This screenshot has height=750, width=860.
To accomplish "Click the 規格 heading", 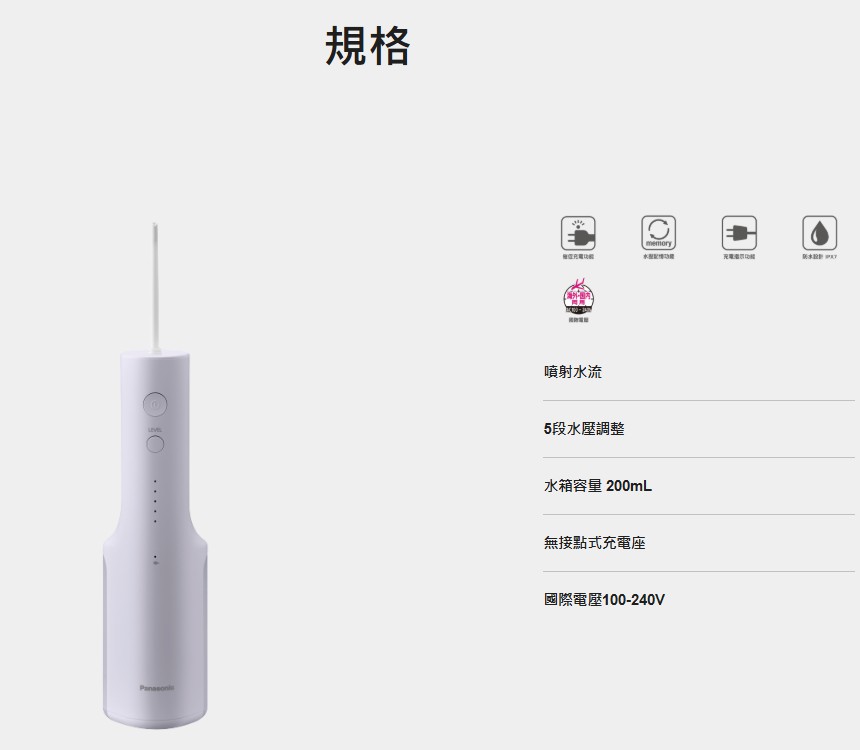I will coord(367,46).
